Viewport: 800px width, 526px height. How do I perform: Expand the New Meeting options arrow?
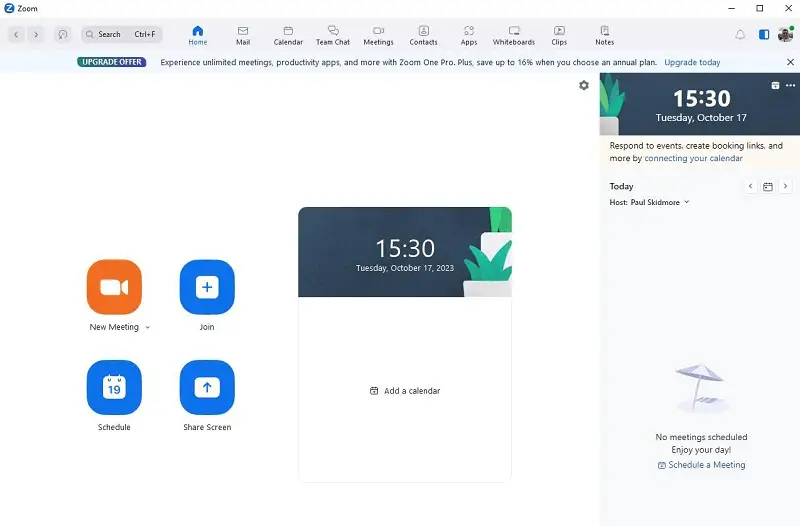147,328
